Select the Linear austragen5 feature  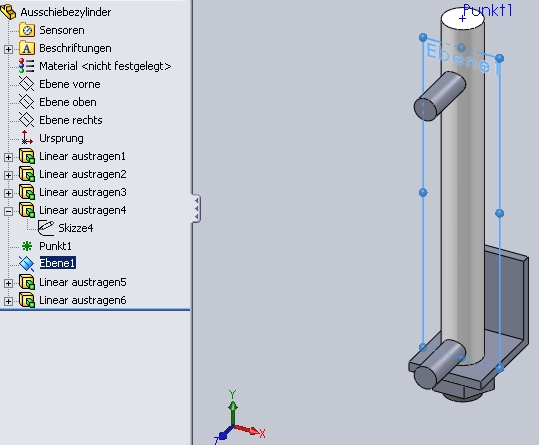pyautogui.click(x=82, y=282)
